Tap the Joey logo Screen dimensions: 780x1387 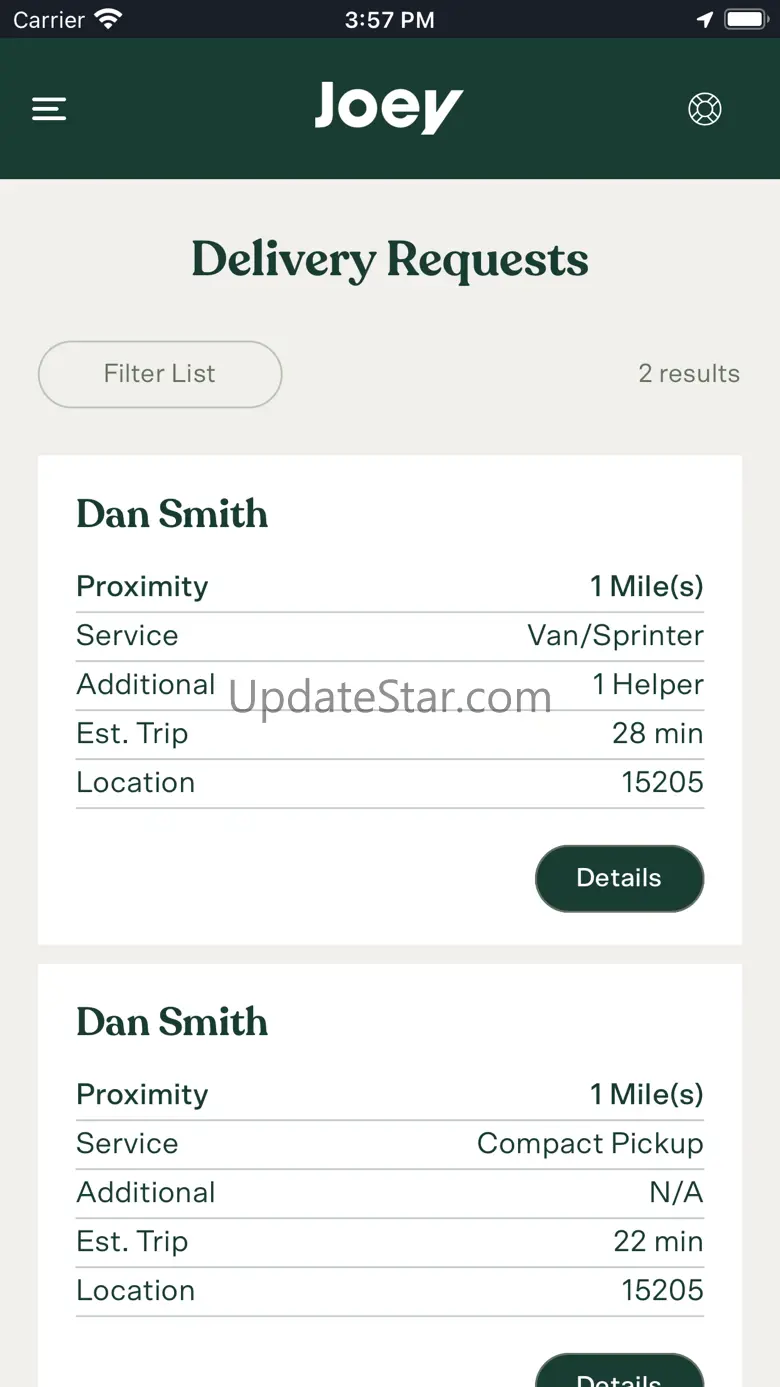click(x=389, y=107)
